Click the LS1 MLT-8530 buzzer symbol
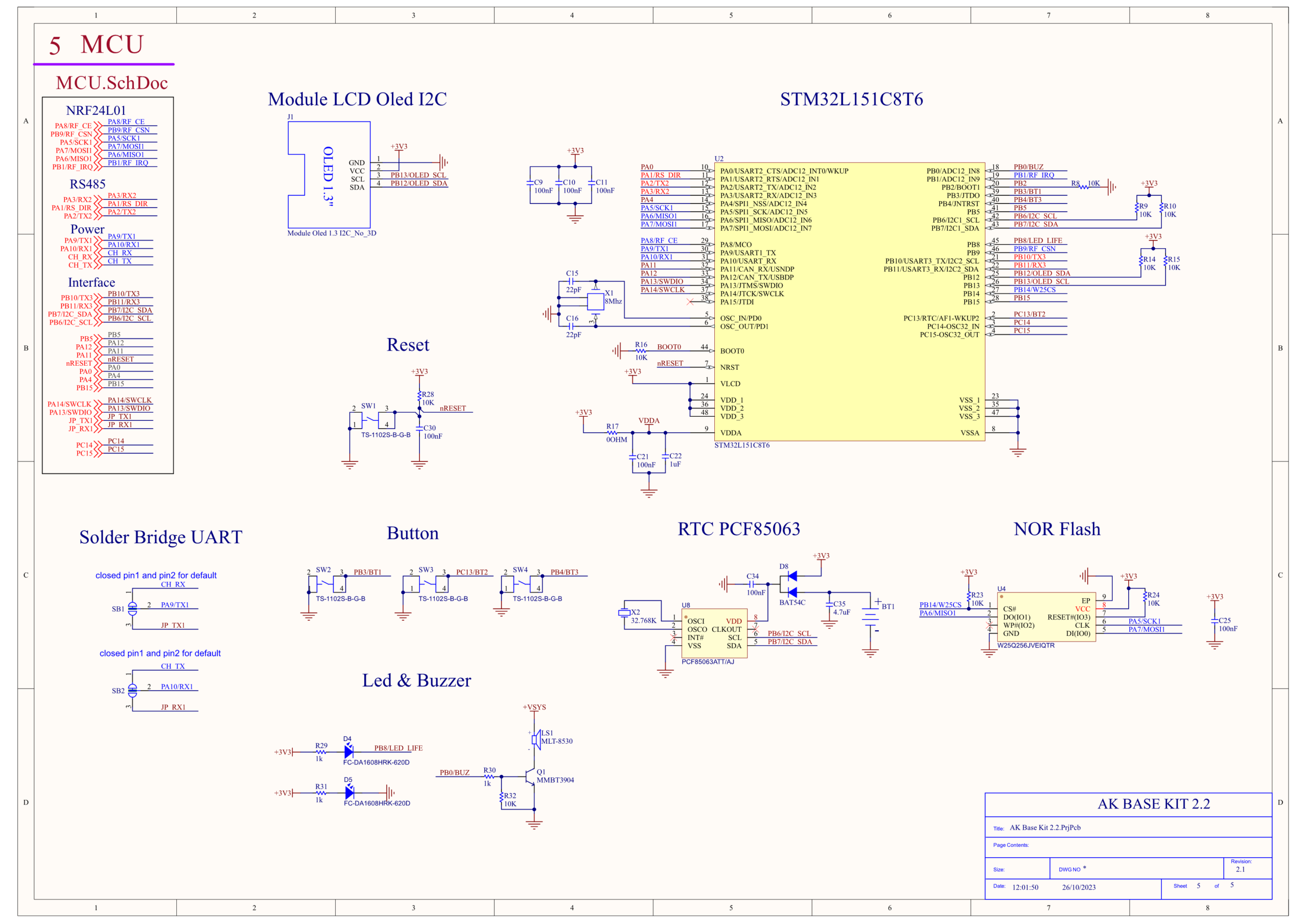This screenshot has width=1308, height=924. [x=535, y=740]
